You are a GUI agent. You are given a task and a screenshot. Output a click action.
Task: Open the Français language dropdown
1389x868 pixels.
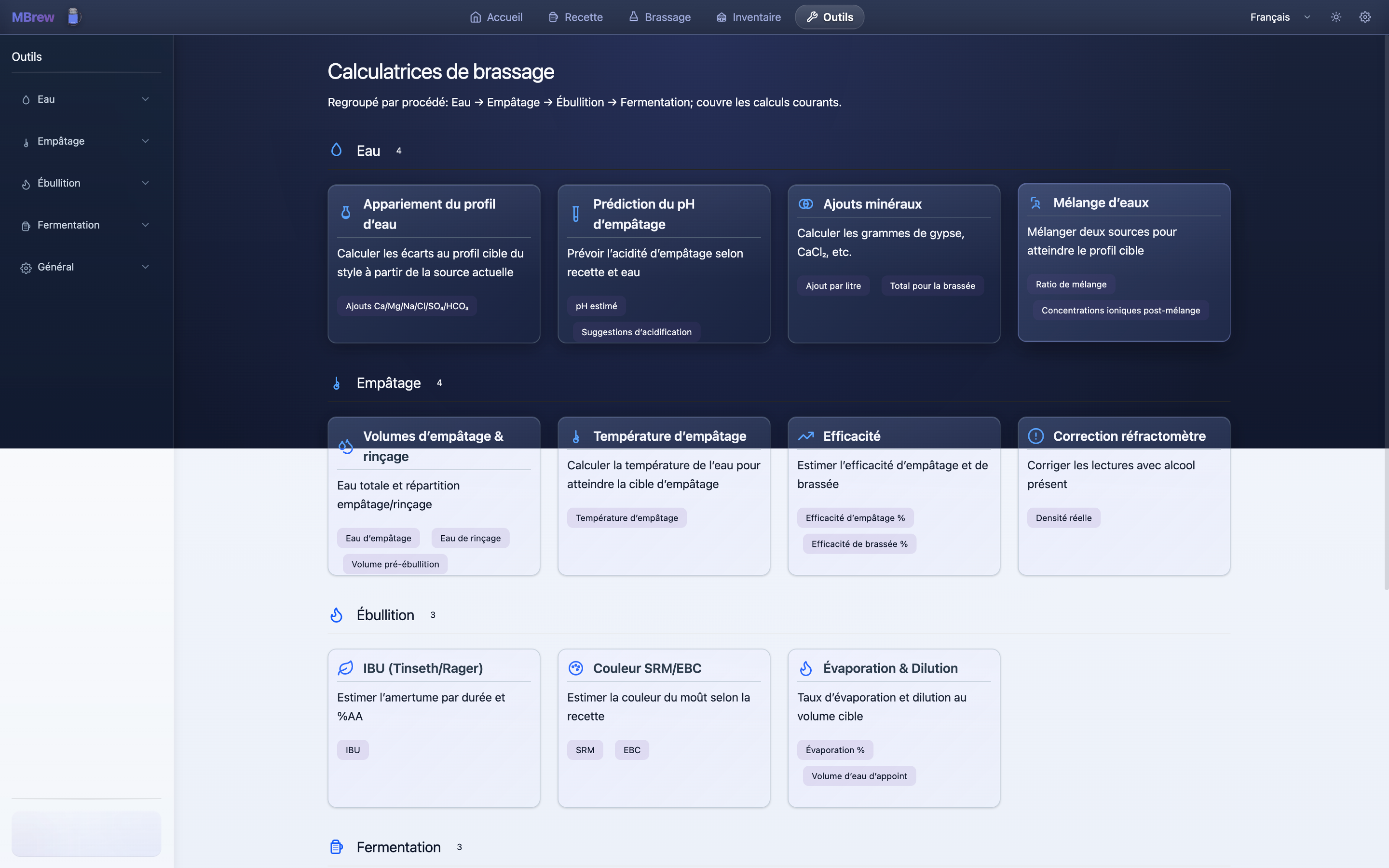pos(1280,17)
